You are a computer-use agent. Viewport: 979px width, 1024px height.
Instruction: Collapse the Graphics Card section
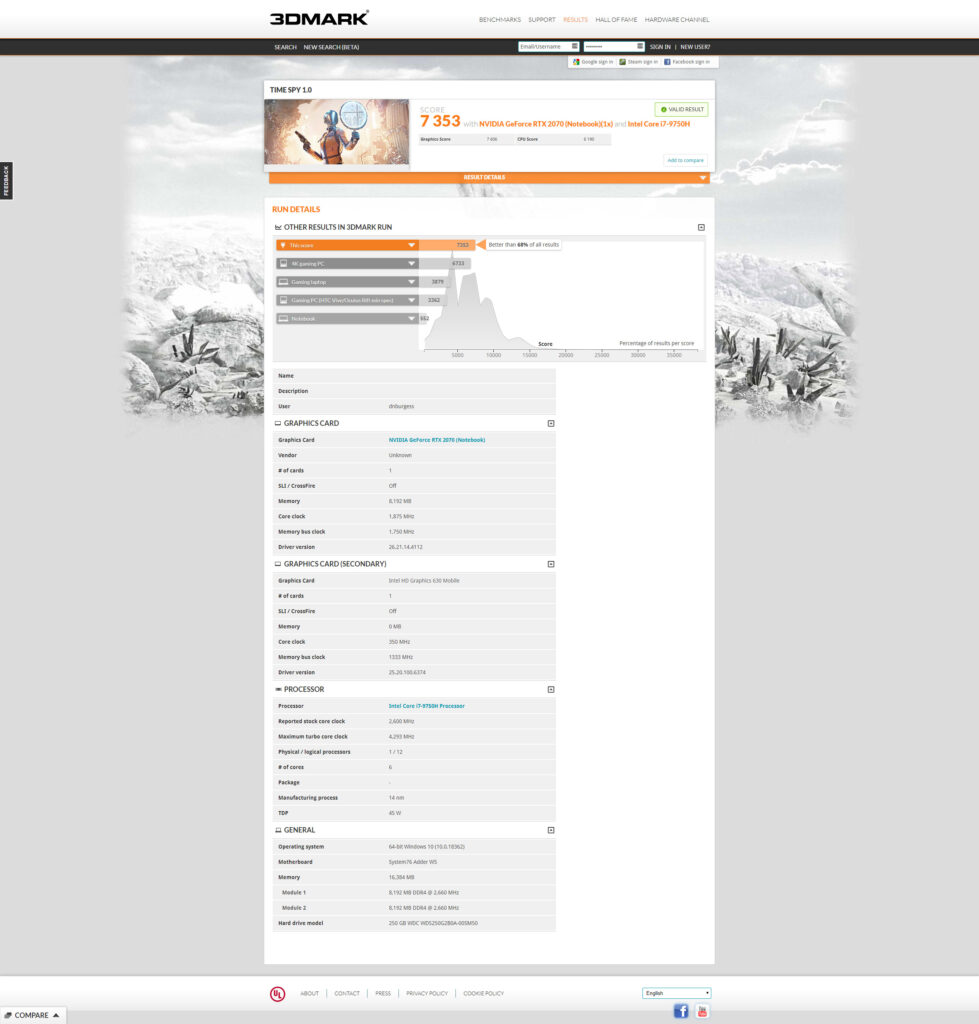pyautogui.click(x=551, y=424)
